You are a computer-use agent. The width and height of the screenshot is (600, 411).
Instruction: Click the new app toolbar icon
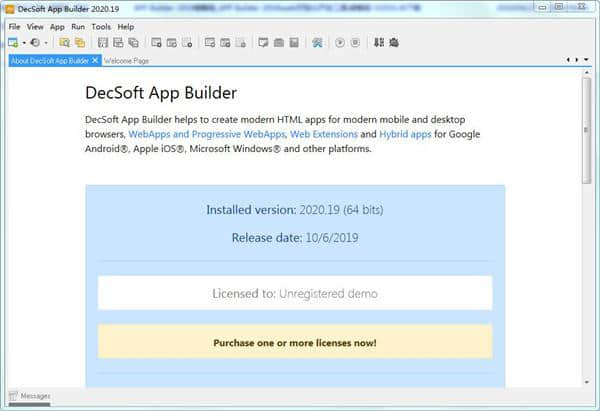13,43
